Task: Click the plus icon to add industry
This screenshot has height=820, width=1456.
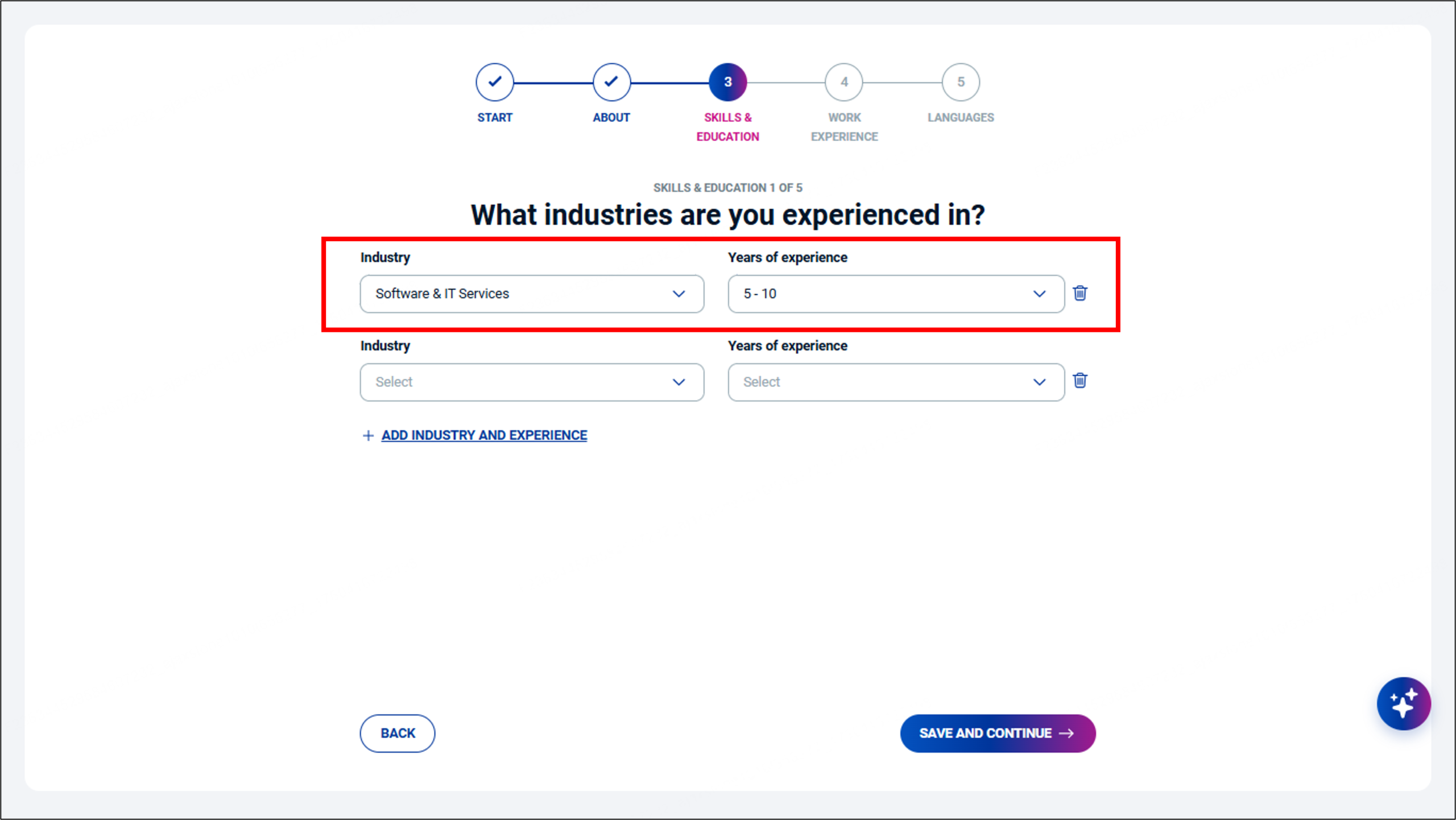Action: [x=368, y=435]
